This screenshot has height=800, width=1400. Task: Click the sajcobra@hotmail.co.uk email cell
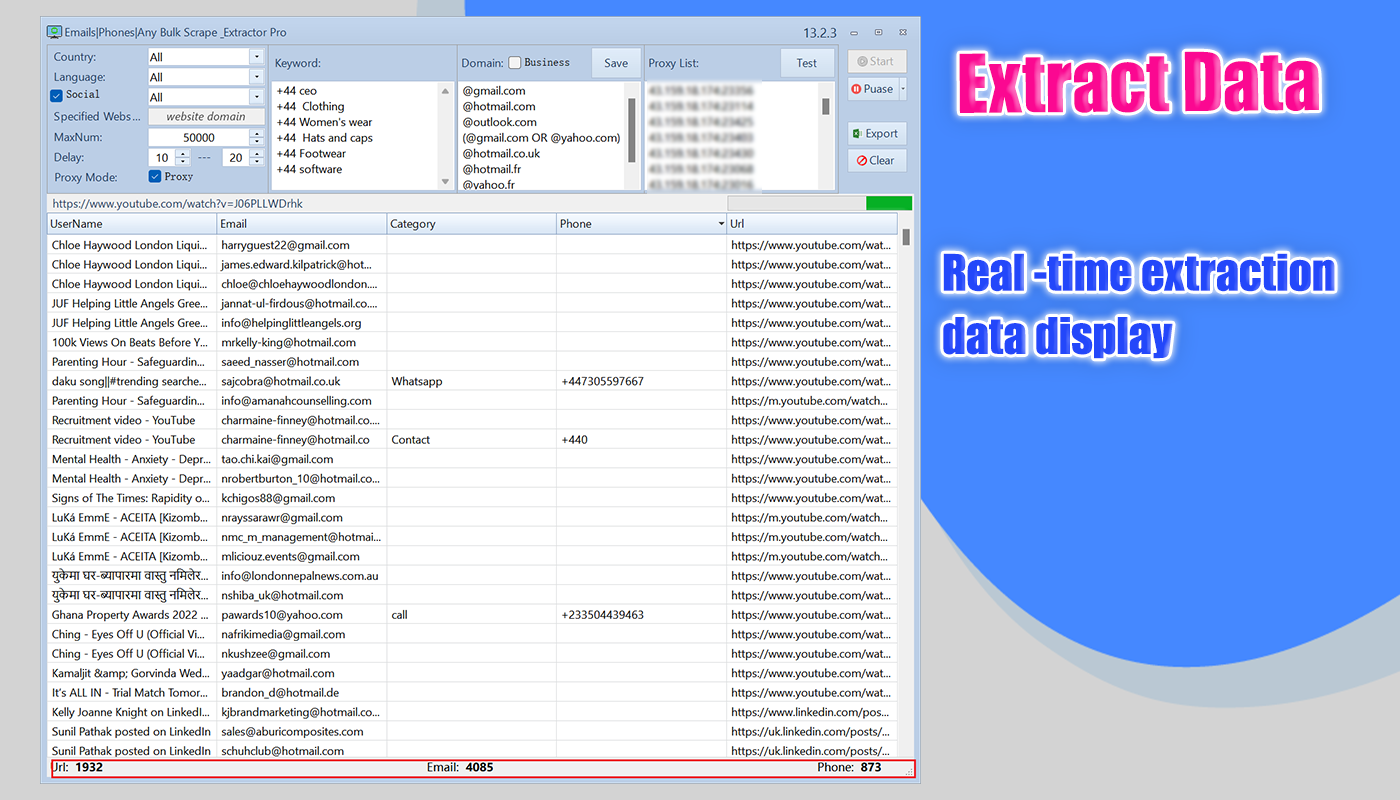pyautogui.click(x=302, y=381)
